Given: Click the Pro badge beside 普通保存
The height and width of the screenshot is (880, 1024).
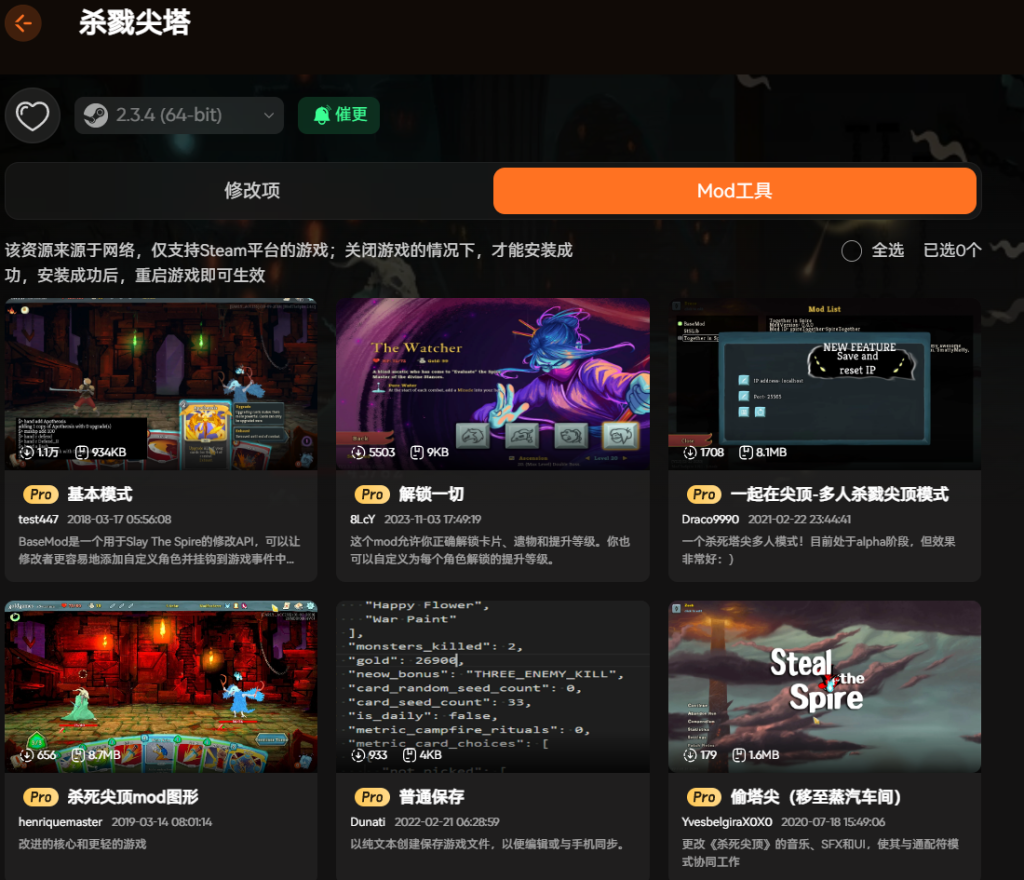Looking at the screenshot, I should click(x=372, y=797).
